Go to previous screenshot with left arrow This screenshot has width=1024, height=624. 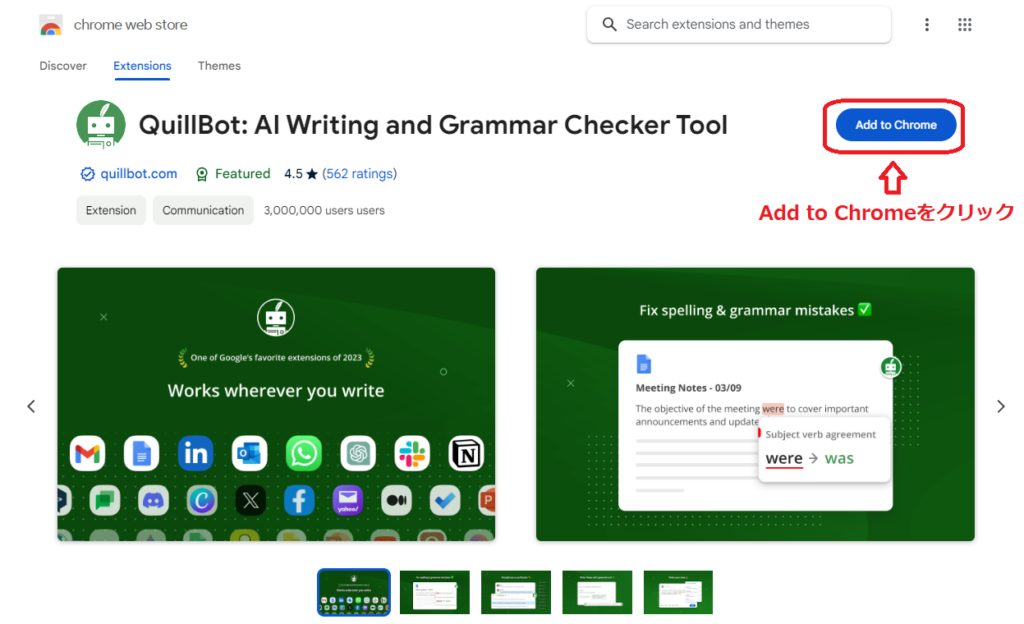point(31,406)
